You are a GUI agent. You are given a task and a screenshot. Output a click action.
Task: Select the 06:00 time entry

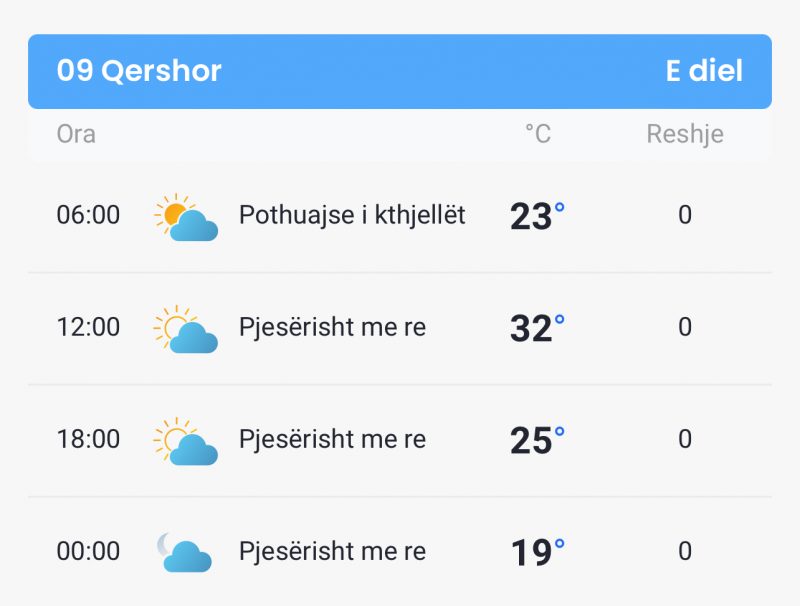88,215
